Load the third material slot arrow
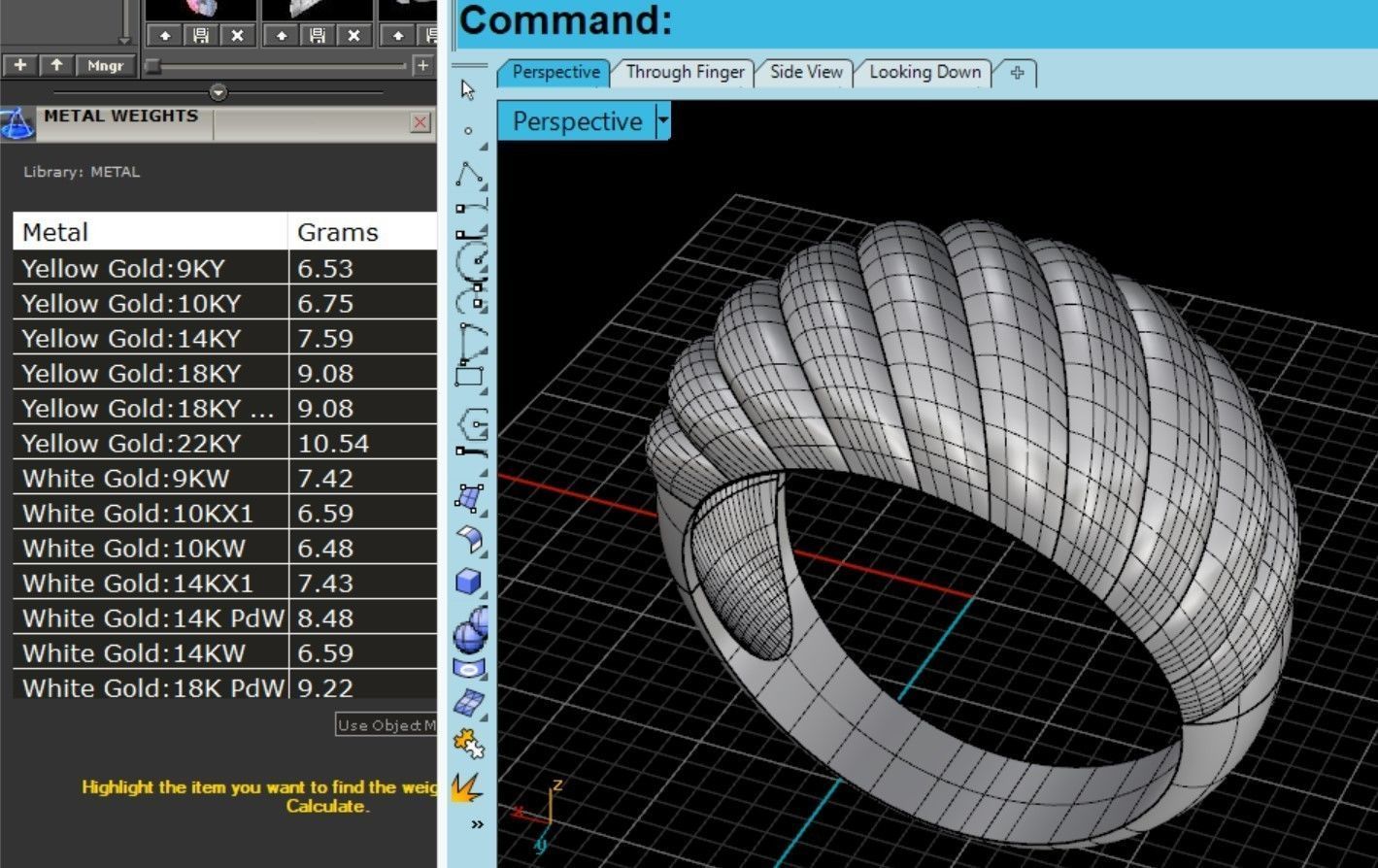 [398, 36]
